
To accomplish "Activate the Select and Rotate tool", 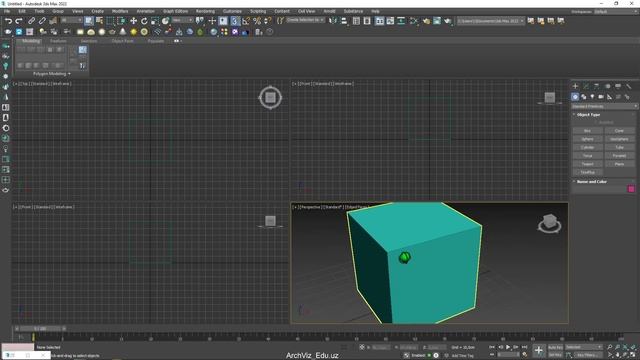I will click(x=144, y=20).
